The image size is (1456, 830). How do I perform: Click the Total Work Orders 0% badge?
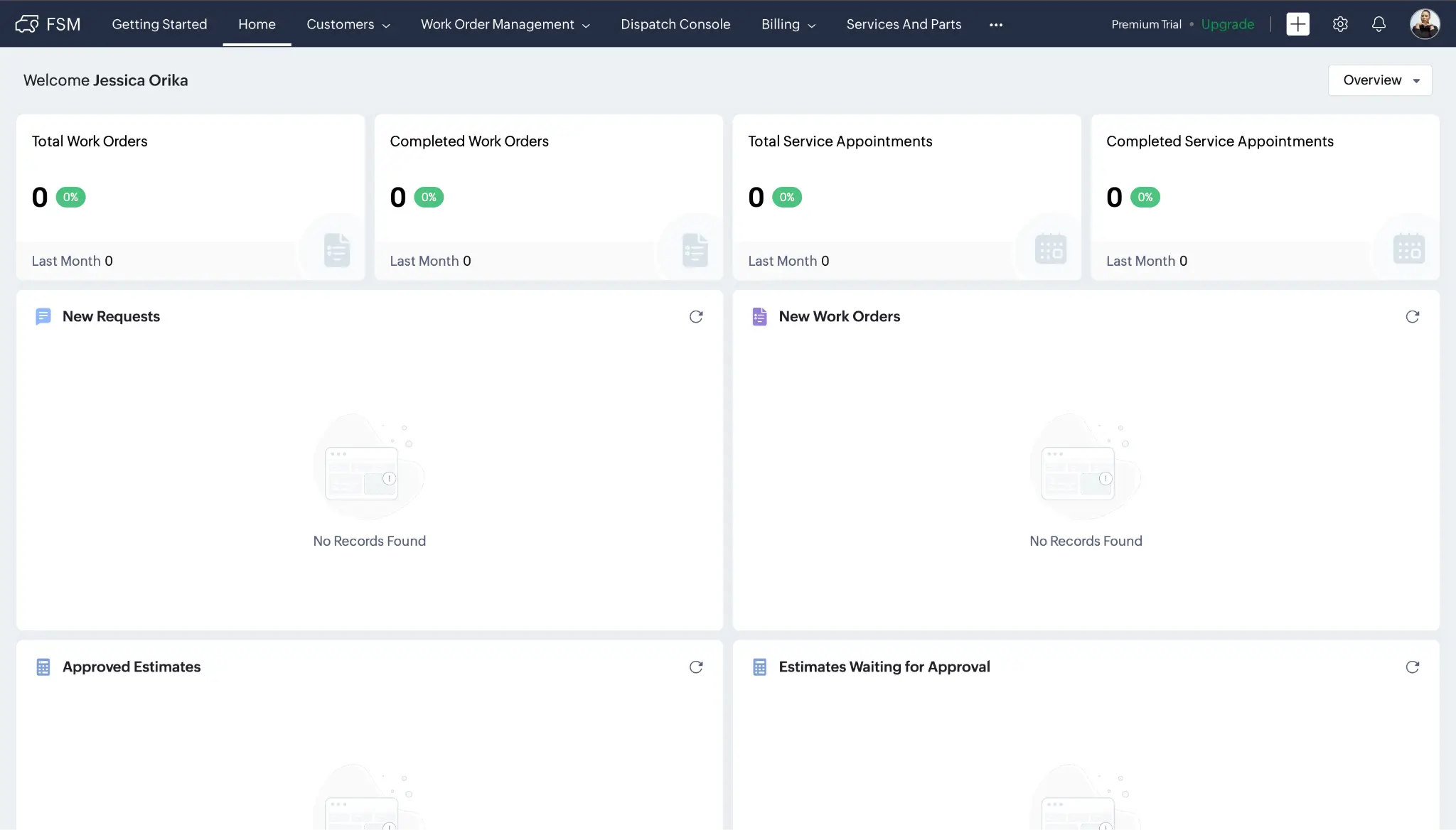point(70,198)
